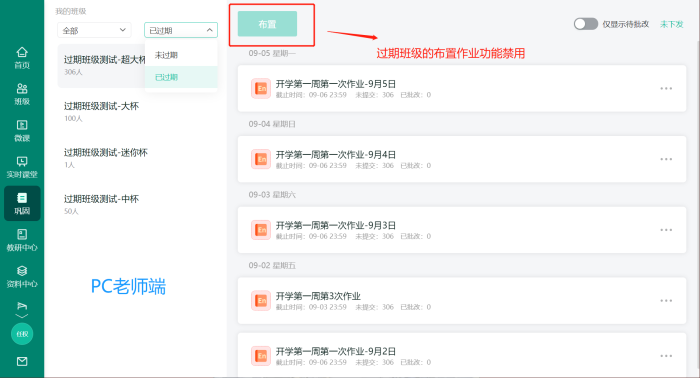700x378 pixels.
Task: Click En icon of 9月5日 homework
Action: click(x=261, y=88)
